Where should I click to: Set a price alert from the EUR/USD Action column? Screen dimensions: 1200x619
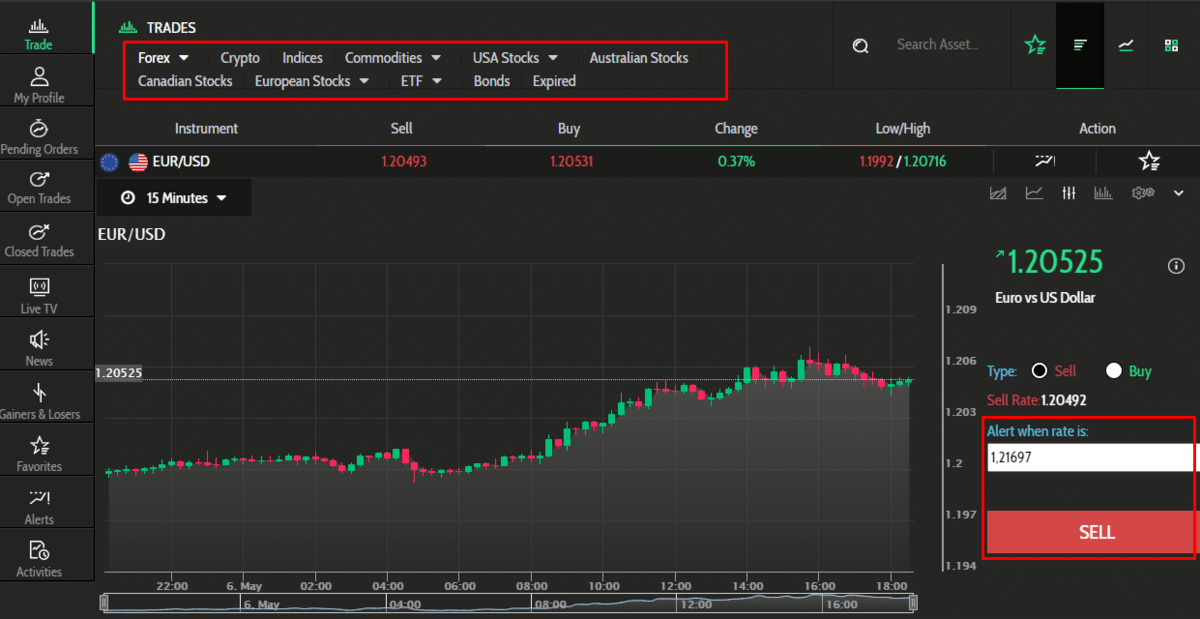1045,161
